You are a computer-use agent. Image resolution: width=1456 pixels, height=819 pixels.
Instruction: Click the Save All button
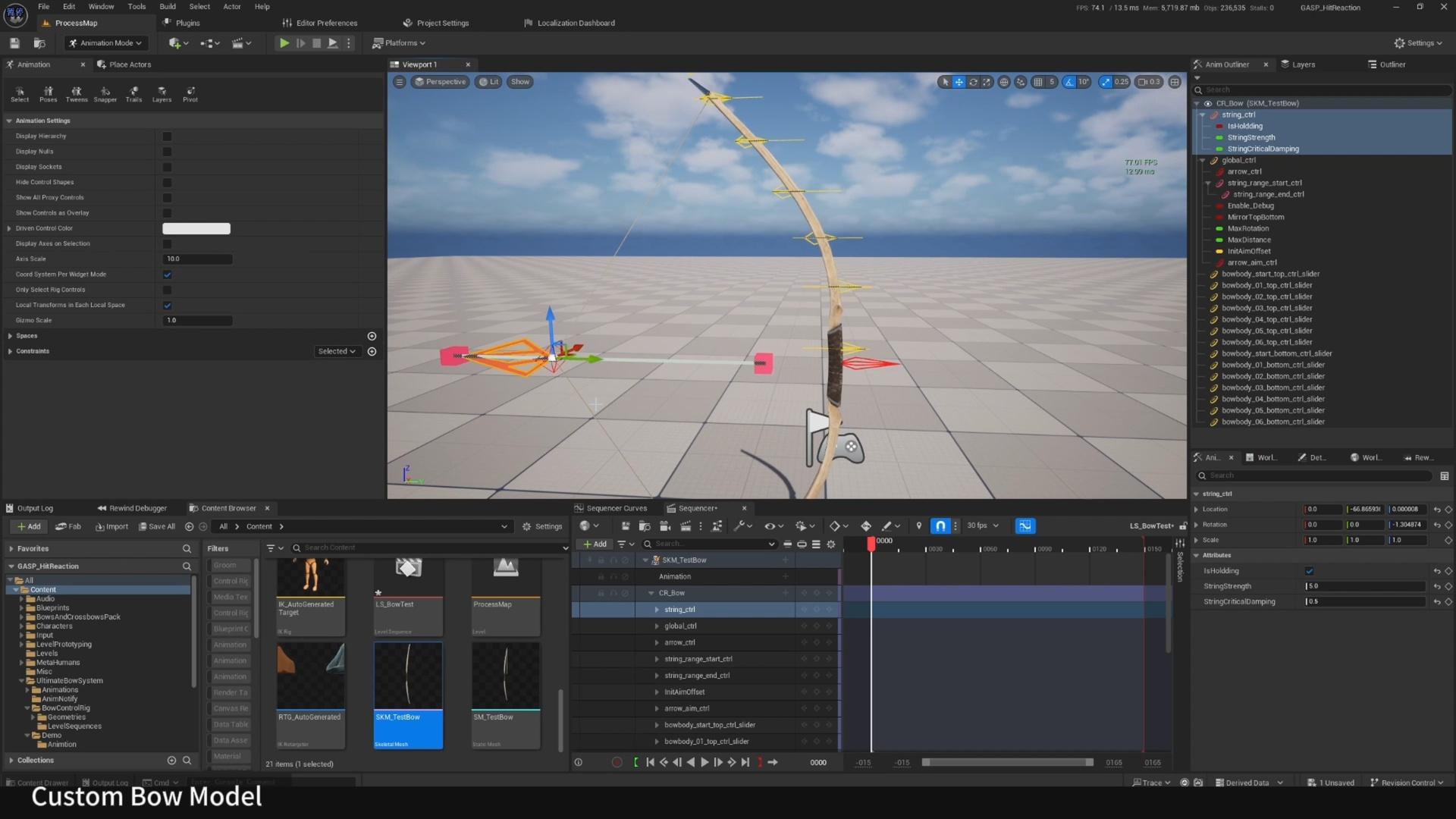(x=157, y=526)
